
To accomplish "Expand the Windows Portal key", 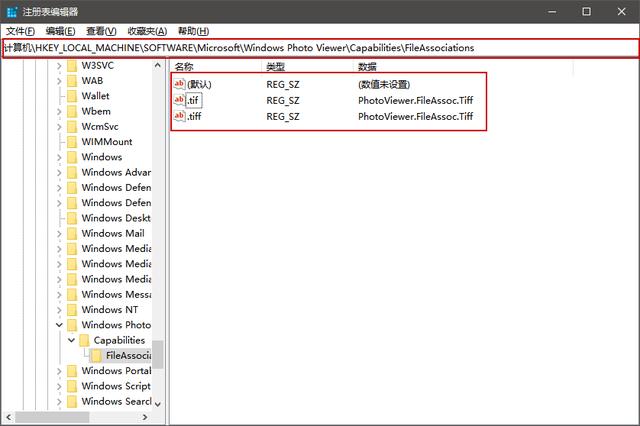I will tap(59, 371).
